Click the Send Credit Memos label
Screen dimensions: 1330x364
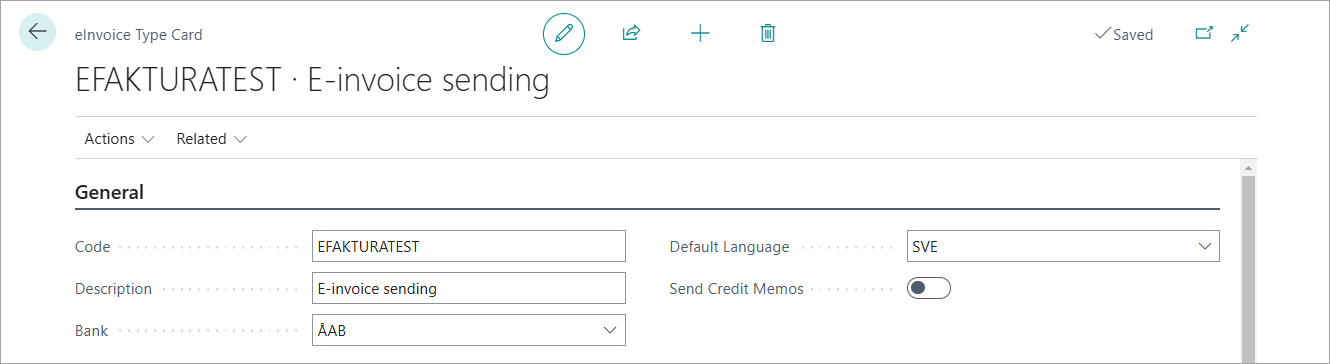tap(736, 289)
